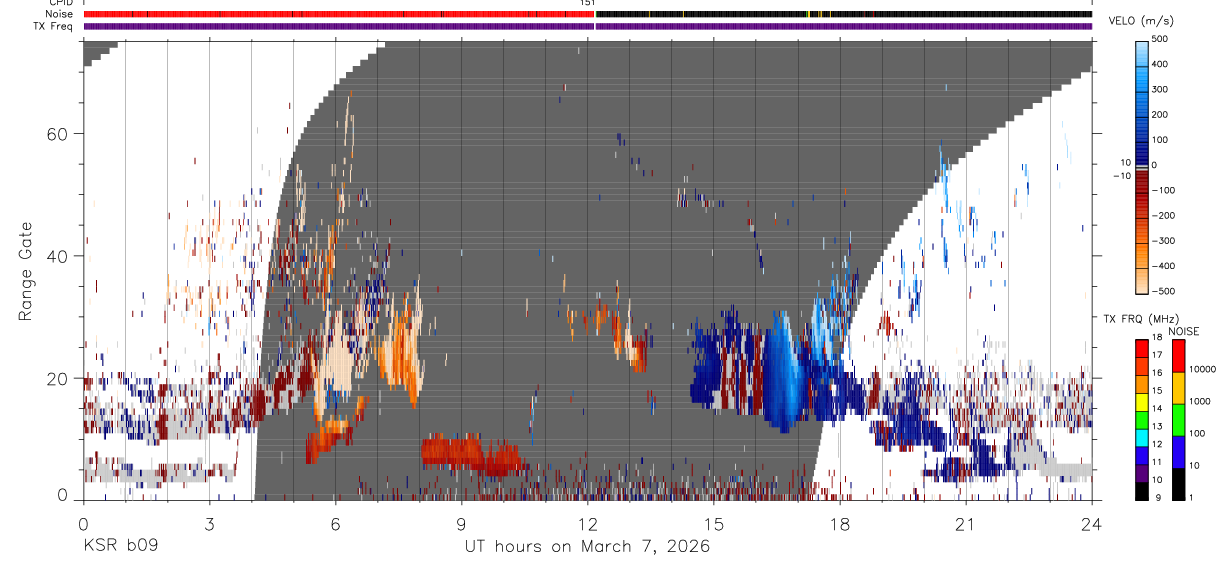Click the 18 label on TX FRQ legend
The image size is (1228, 567).
tap(1157, 338)
